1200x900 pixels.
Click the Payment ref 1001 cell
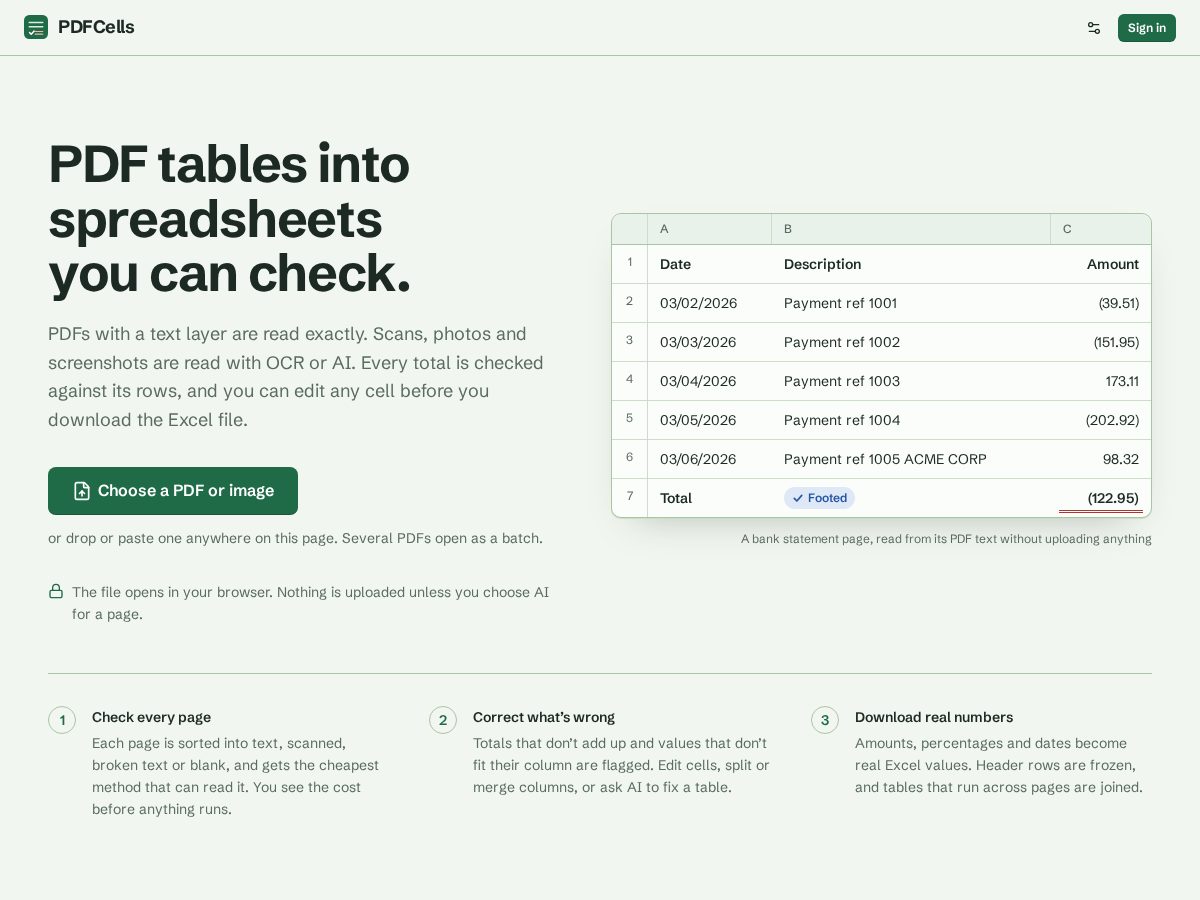[911, 303]
